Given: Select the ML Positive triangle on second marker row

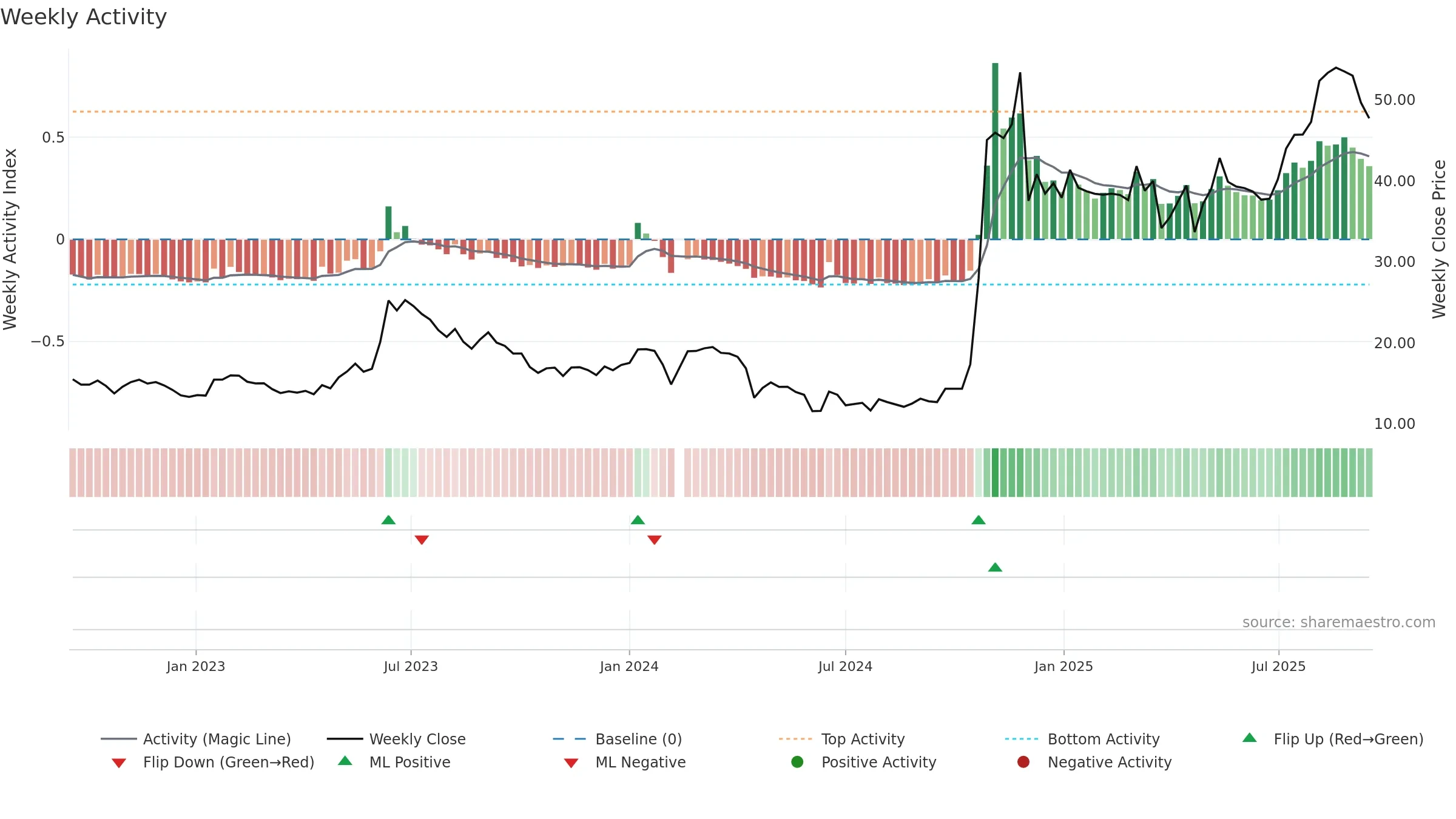Looking at the screenshot, I should point(995,567).
